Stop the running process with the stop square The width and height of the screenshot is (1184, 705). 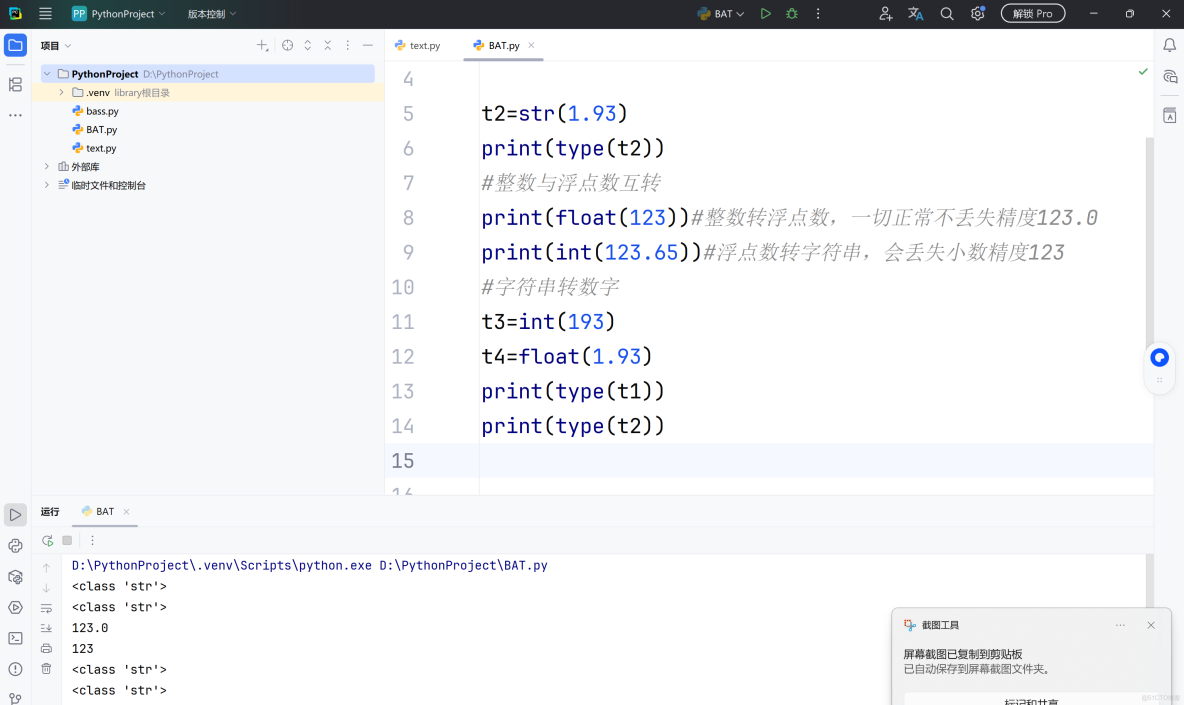pos(67,540)
